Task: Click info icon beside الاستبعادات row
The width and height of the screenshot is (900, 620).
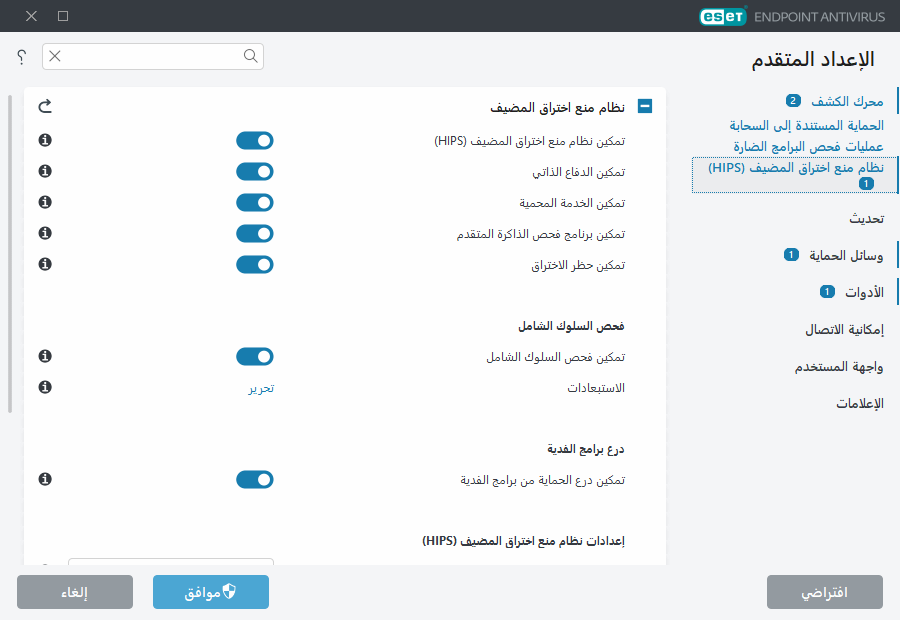Action: [44, 387]
